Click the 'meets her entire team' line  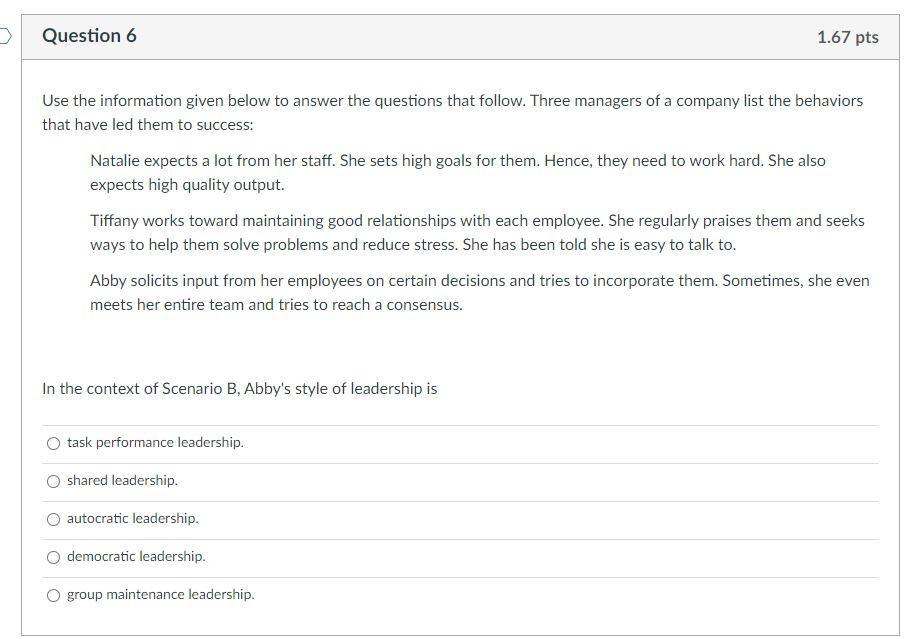tap(276, 304)
